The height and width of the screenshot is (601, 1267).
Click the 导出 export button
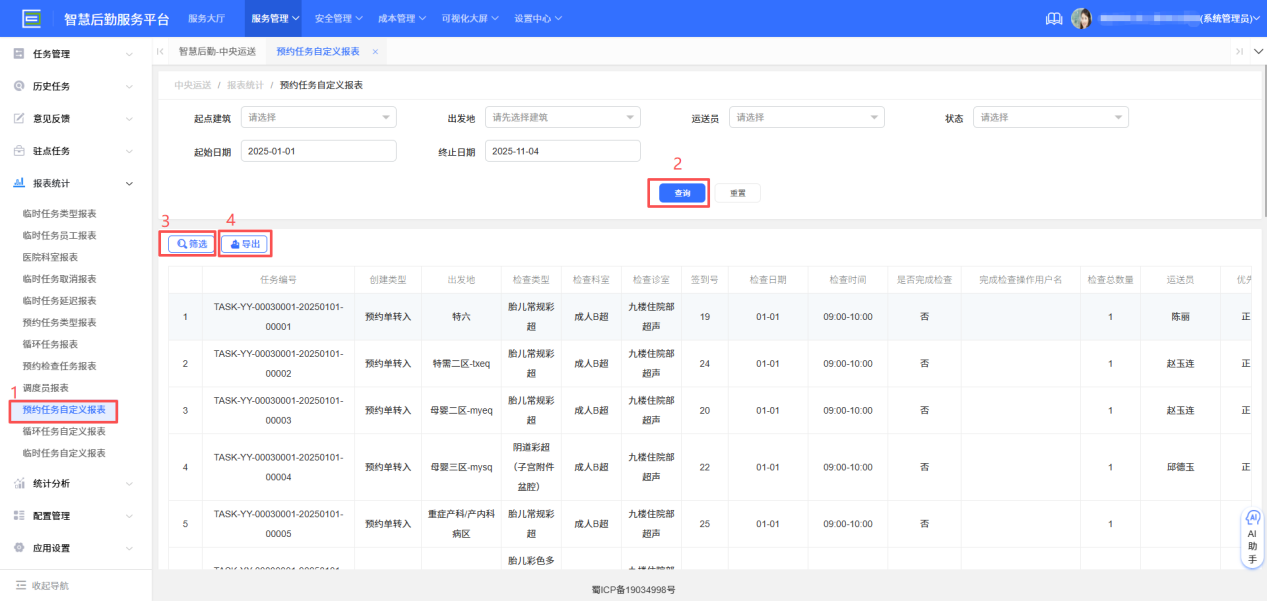(x=244, y=242)
